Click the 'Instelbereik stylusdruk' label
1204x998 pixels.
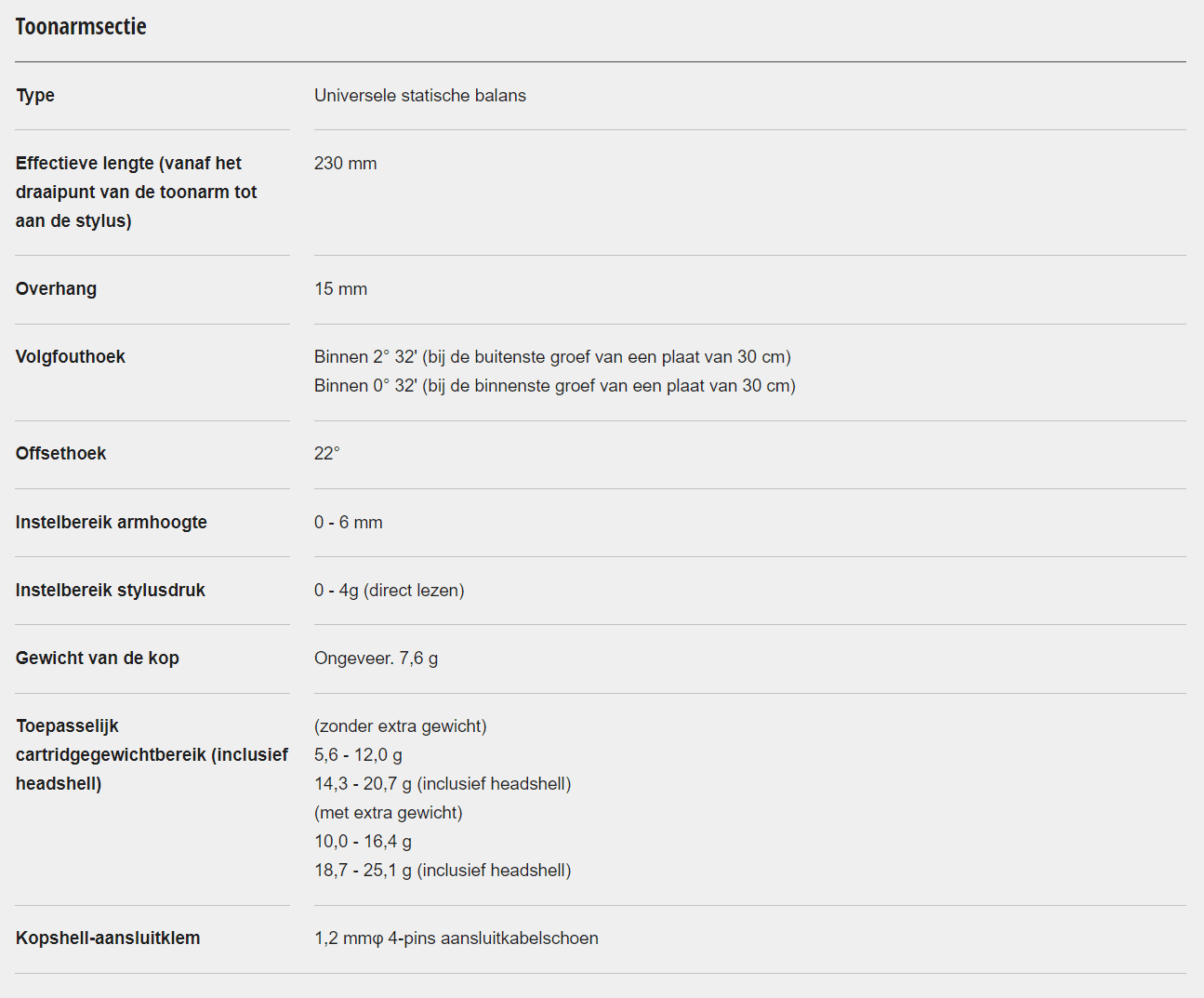click(x=111, y=590)
